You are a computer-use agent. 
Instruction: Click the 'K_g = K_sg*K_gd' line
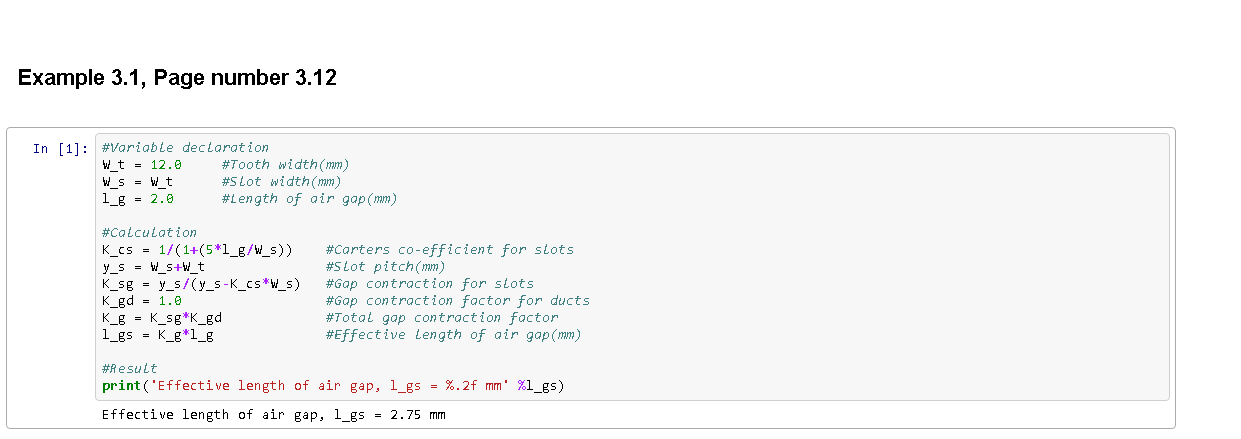pyautogui.click(x=161, y=317)
